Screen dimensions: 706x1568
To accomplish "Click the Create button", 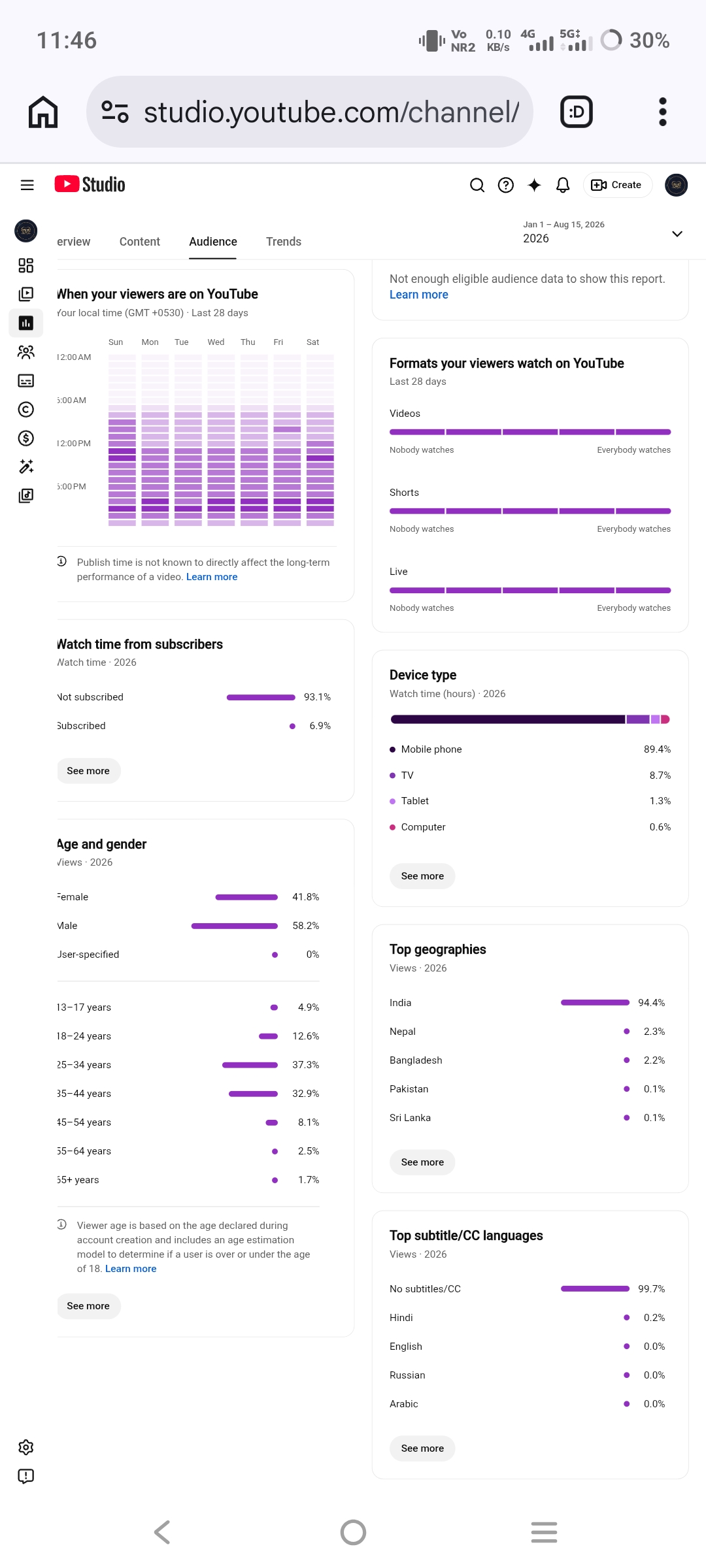I will pyautogui.click(x=617, y=185).
